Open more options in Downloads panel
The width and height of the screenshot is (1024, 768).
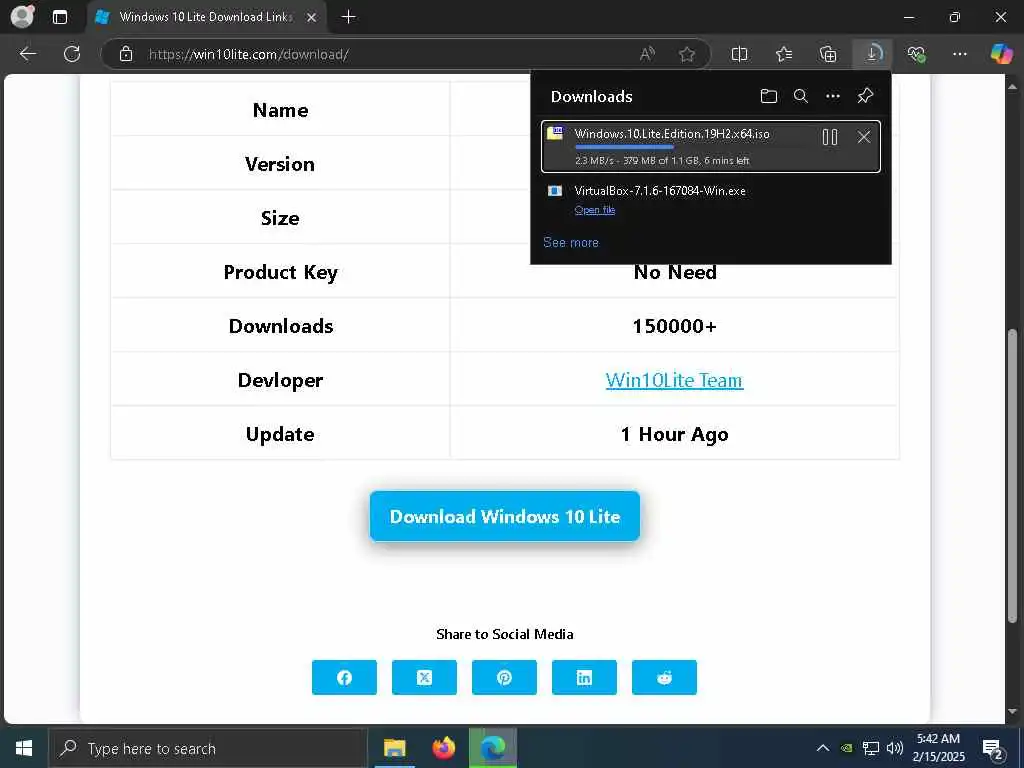(833, 97)
